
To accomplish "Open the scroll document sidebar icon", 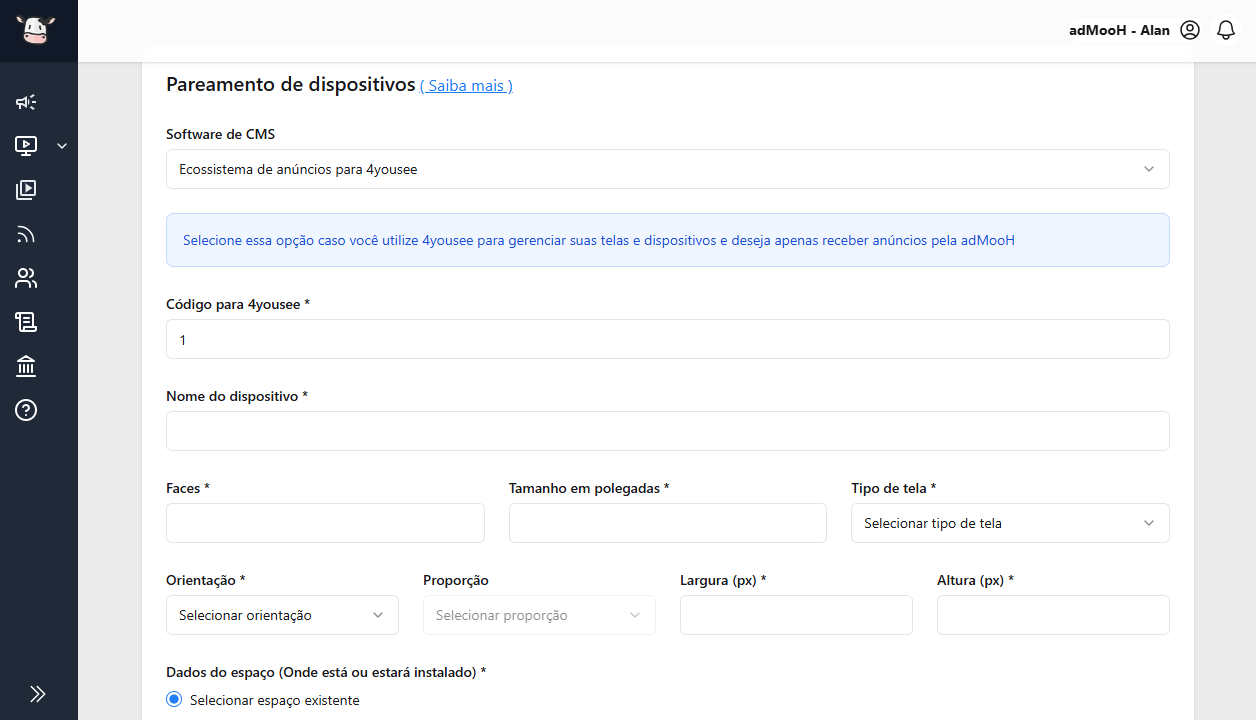I will pyautogui.click(x=26, y=322).
